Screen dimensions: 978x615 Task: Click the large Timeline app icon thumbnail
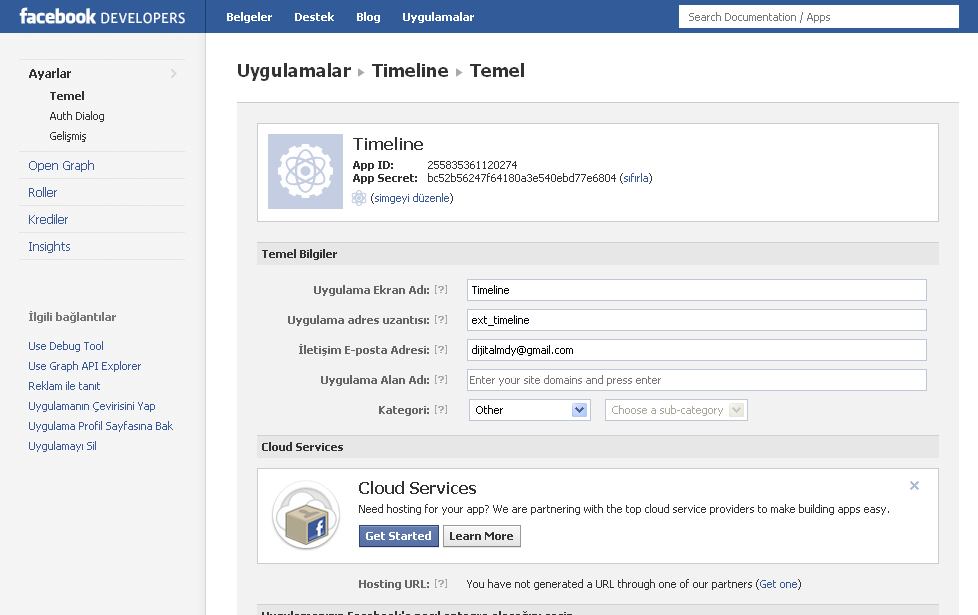click(305, 171)
